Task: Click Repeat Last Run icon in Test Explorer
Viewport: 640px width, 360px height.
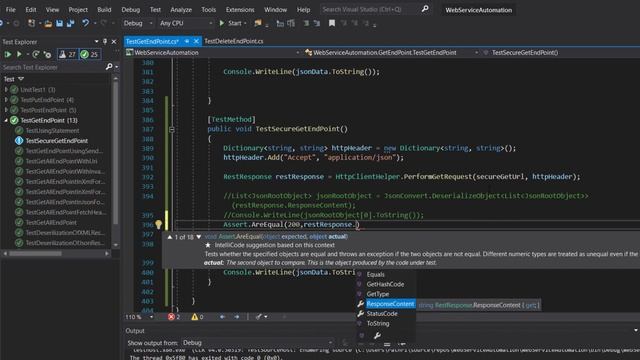Action: pos(36,54)
